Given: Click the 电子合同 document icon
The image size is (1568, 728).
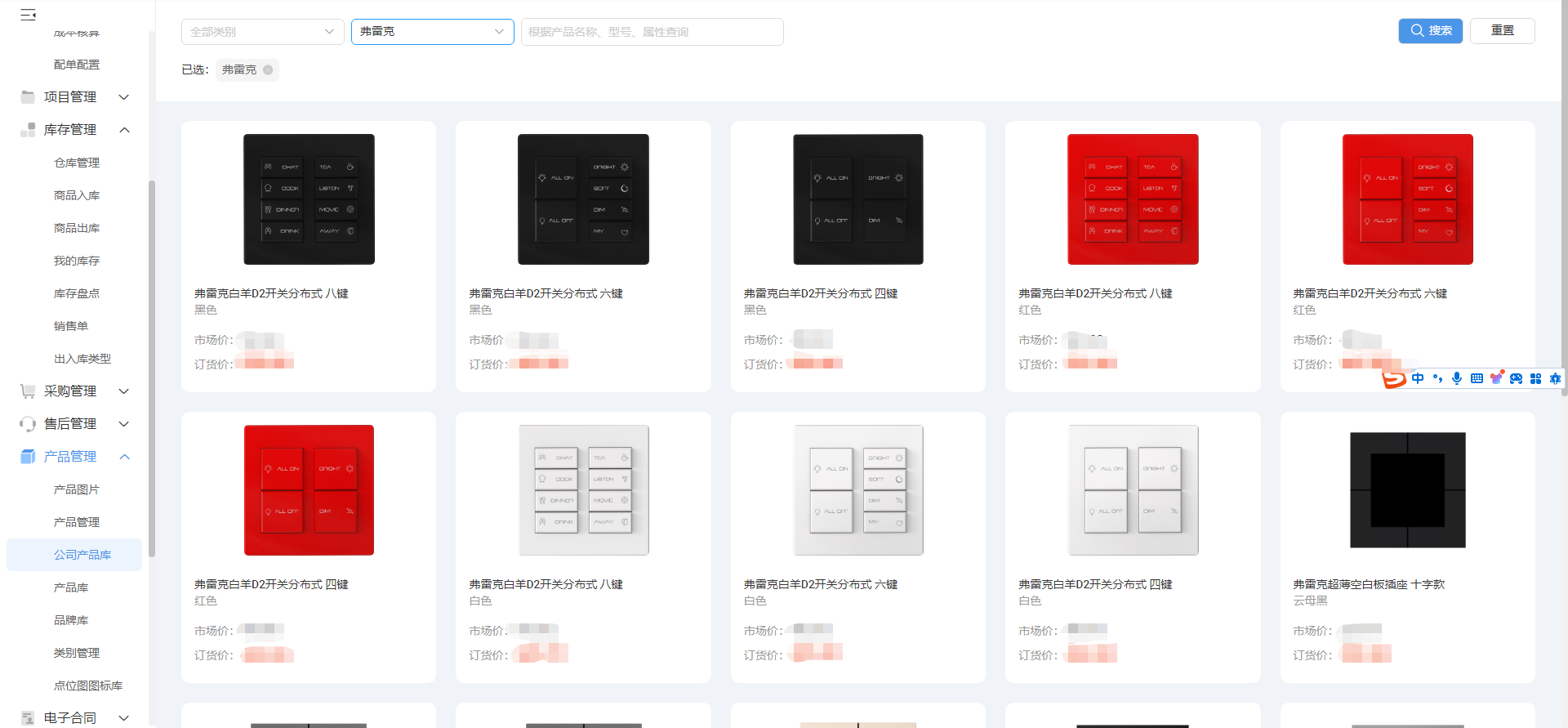Looking at the screenshot, I should (x=28, y=718).
